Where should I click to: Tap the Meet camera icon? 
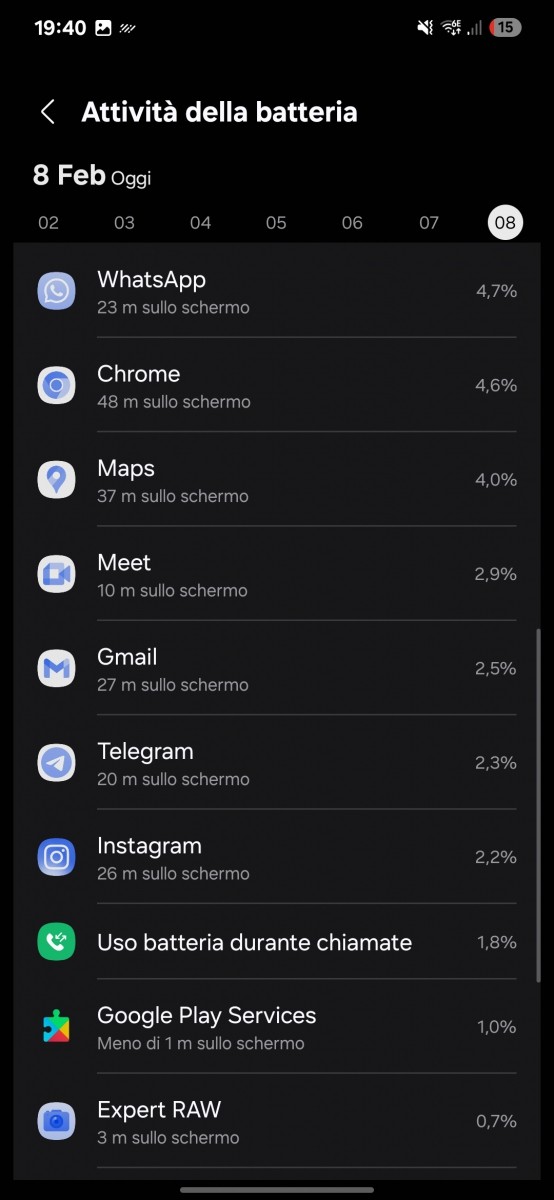click(x=56, y=573)
